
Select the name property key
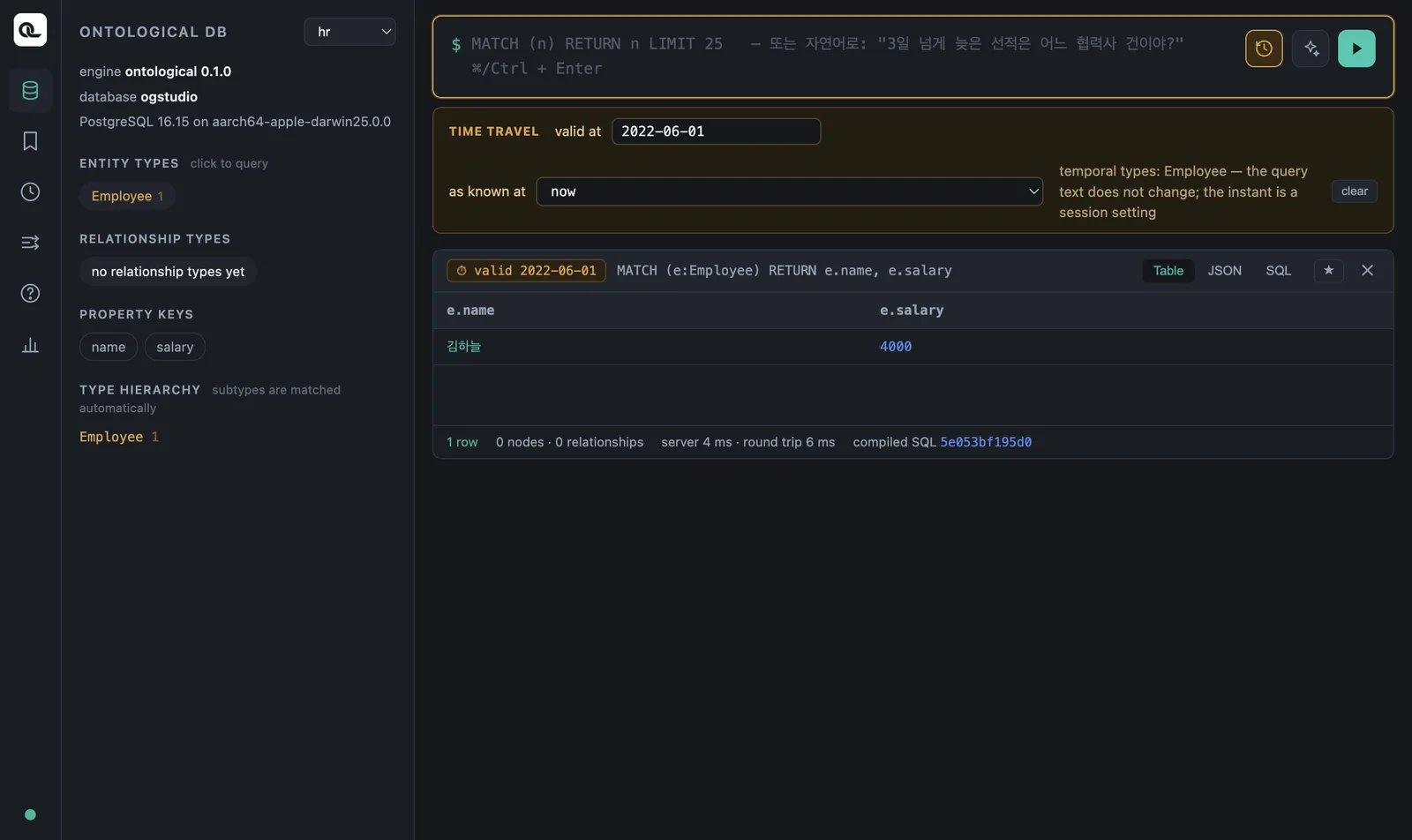point(109,347)
